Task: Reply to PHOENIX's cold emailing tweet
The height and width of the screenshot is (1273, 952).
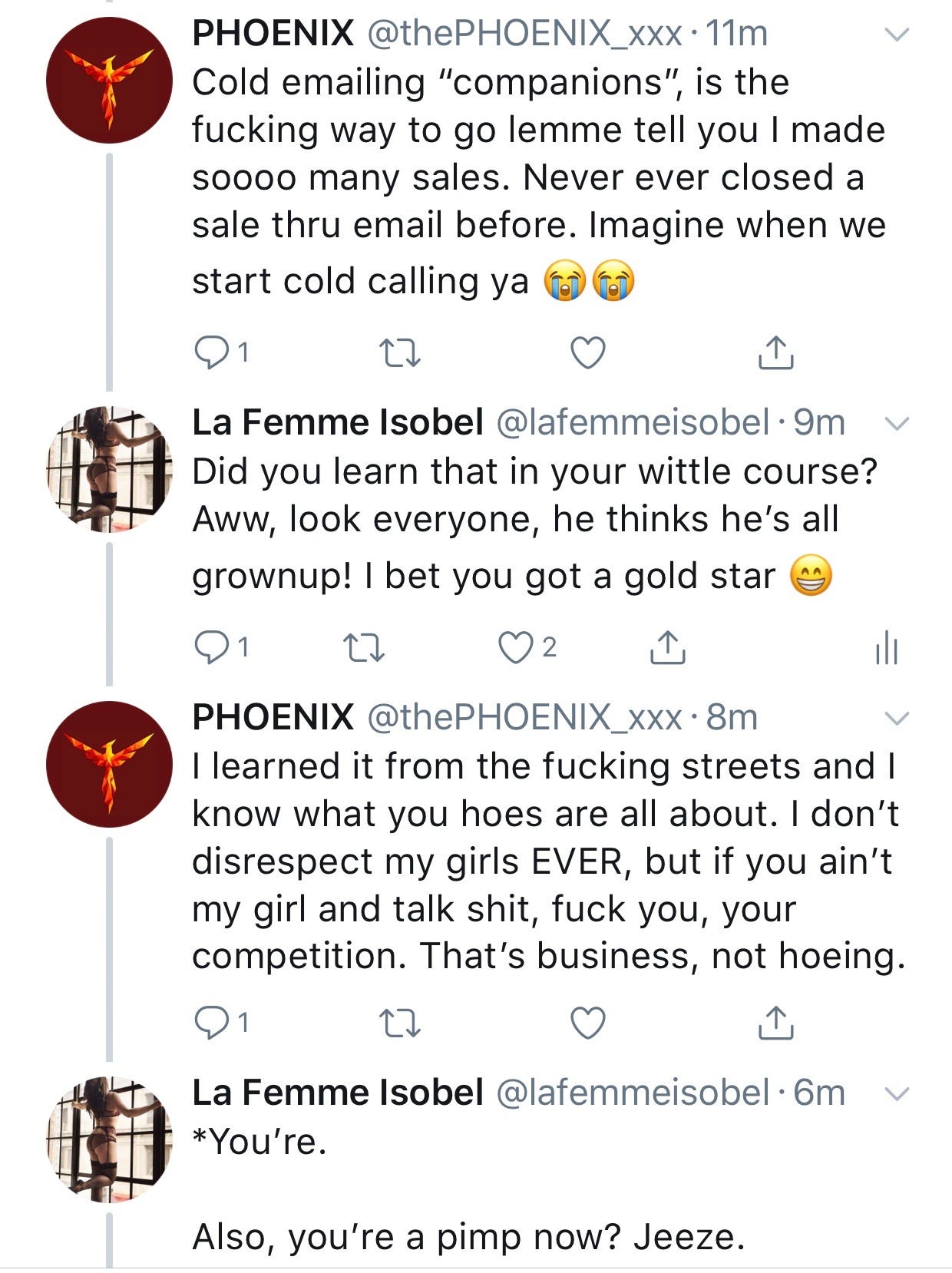Action: coord(209,352)
